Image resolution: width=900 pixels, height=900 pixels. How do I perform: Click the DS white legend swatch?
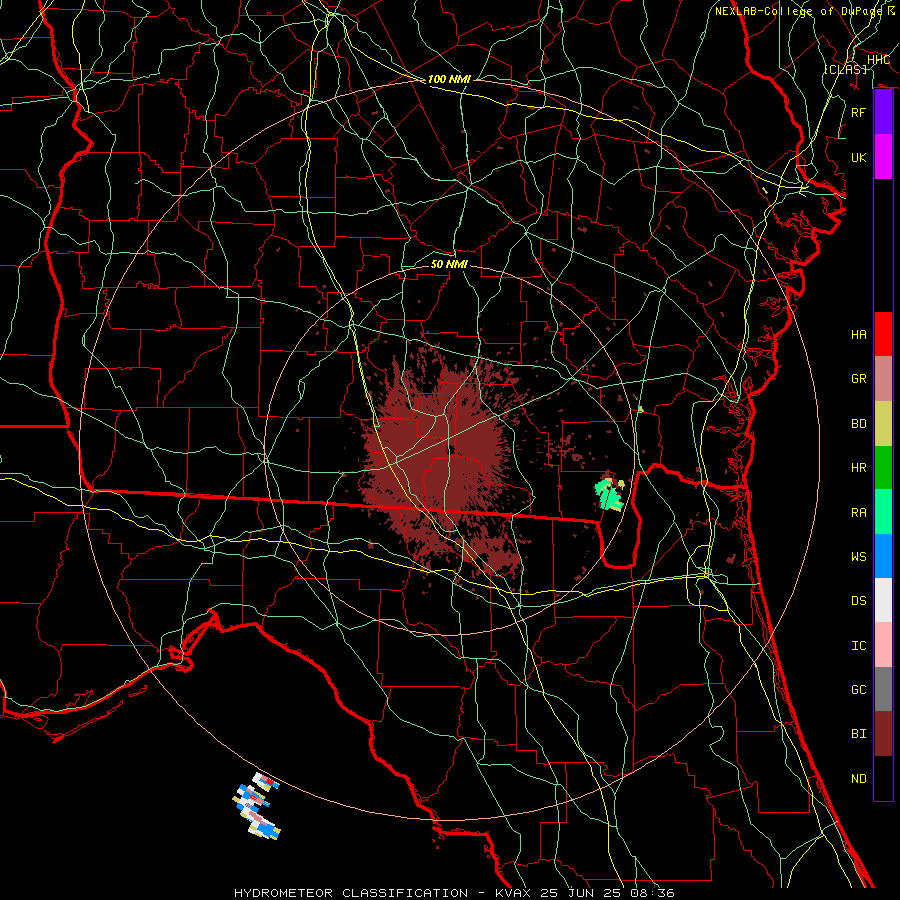[x=883, y=600]
